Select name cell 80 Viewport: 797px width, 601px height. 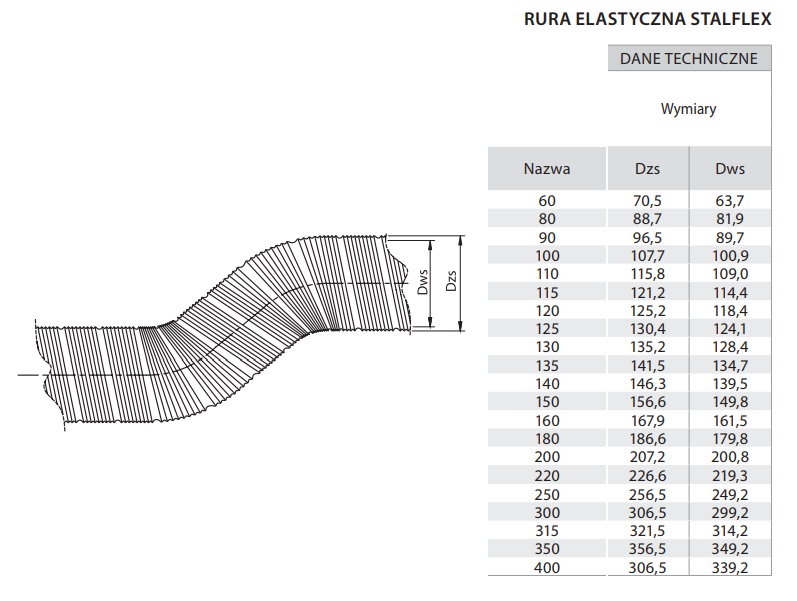click(x=547, y=219)
